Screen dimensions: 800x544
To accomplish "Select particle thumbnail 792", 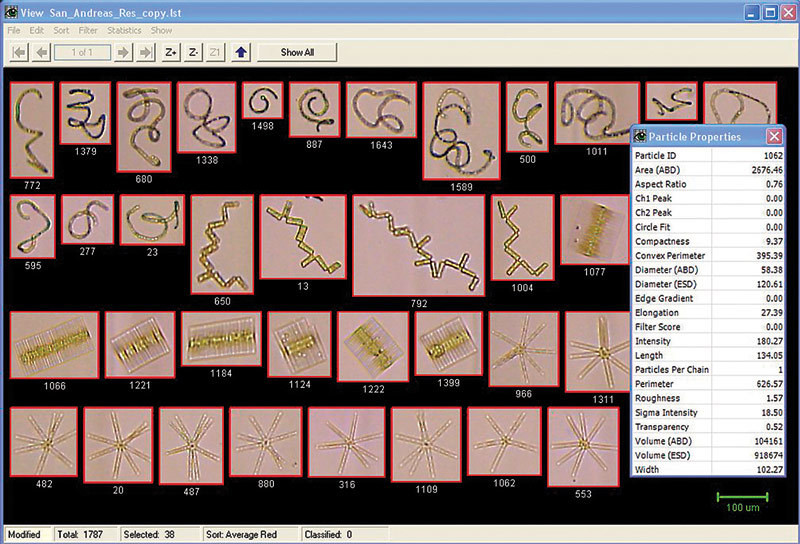I will [418, 245].
